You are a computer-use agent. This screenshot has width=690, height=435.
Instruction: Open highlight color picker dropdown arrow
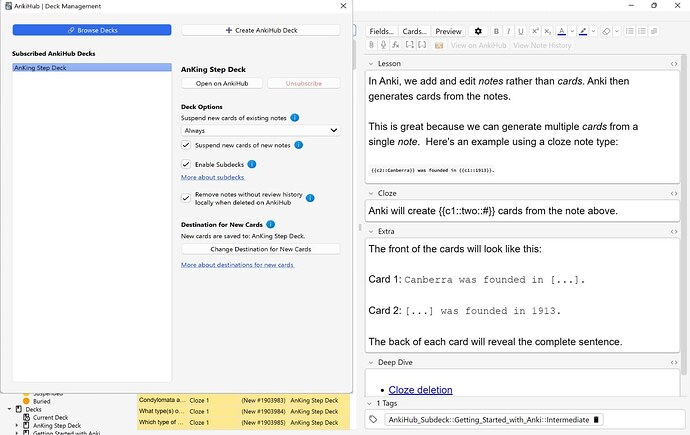pos(593,31)
